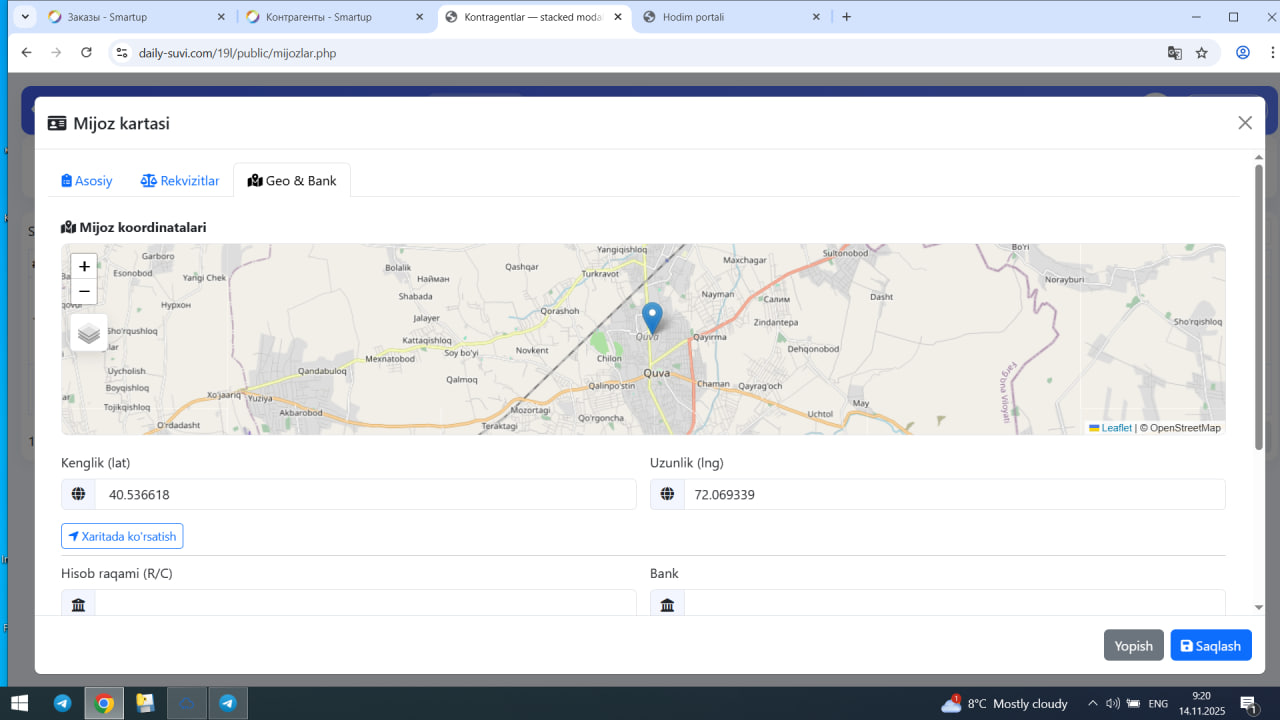Image resolution: width=1280 pixels, height=720 pixels.
Task: Click the Yopish button
Action: [1133, 646]
